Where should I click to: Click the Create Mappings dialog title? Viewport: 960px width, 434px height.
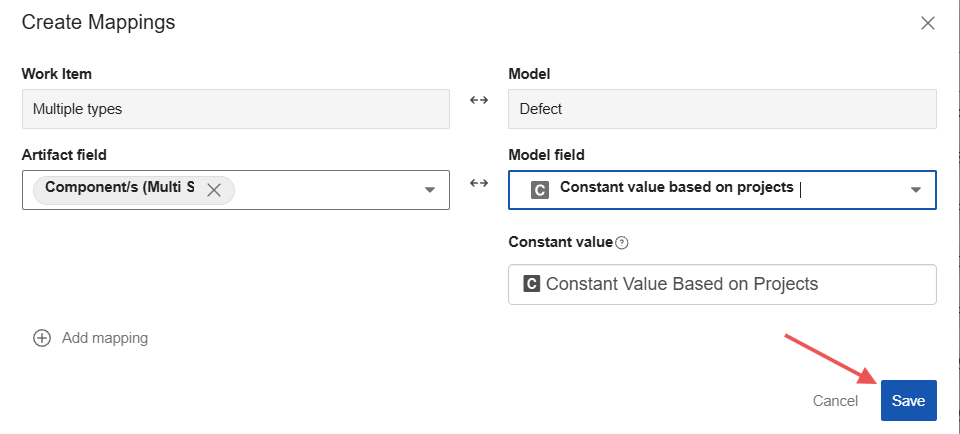(x=98, y=22)
